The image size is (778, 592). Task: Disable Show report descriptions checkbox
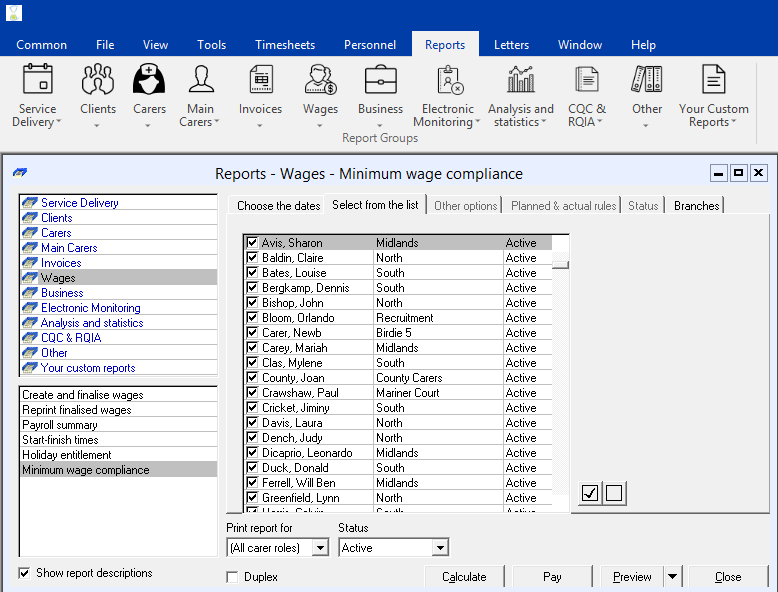pyautogui.click(x=25, y=573)
